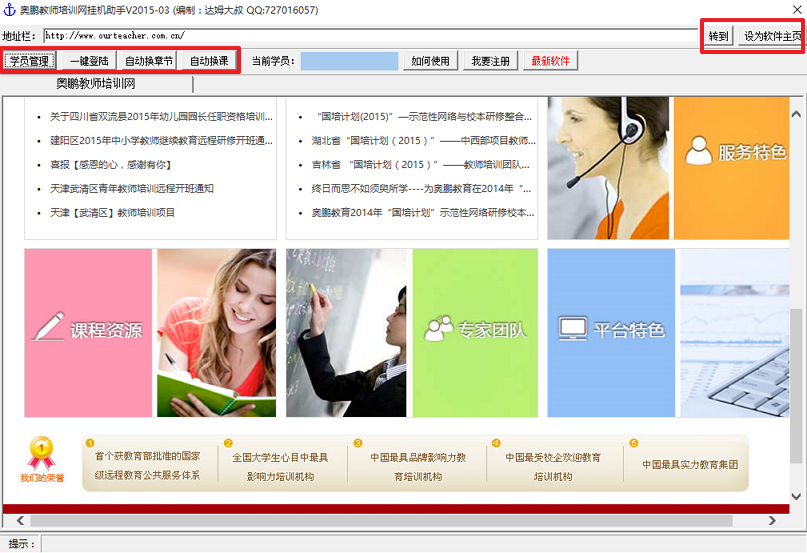Select the 奥鹏教师培训网 tab
Screen dimensions: 807x553
point(96,83)
